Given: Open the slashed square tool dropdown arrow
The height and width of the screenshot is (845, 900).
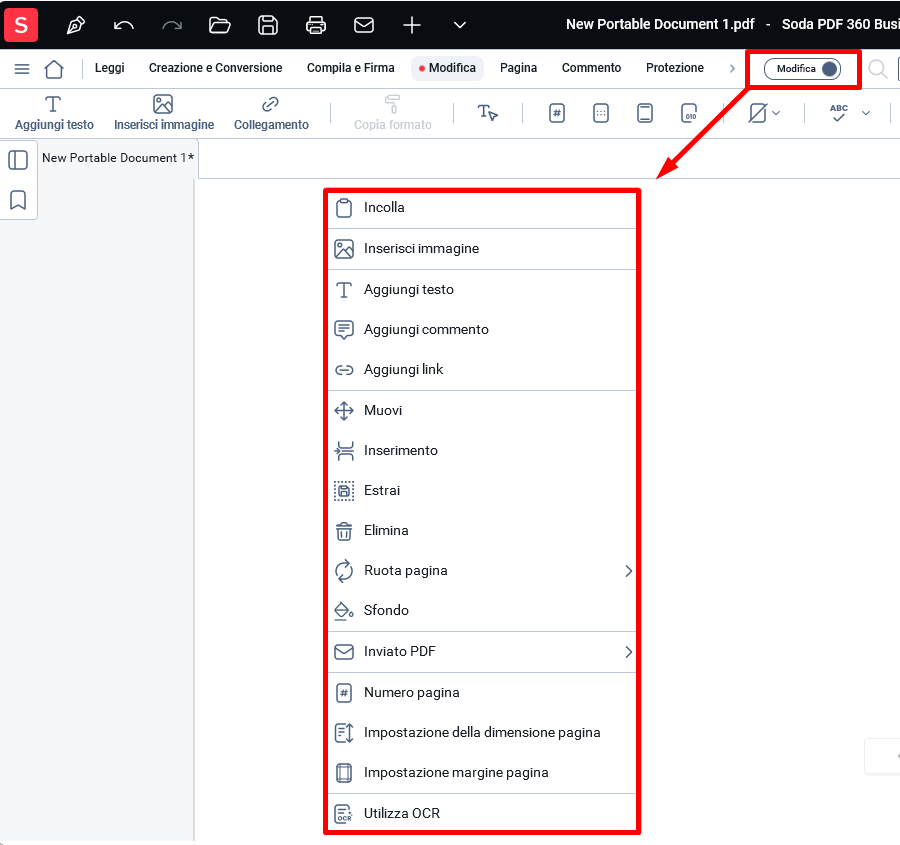Looking at the screenshot, I should 776,113.
